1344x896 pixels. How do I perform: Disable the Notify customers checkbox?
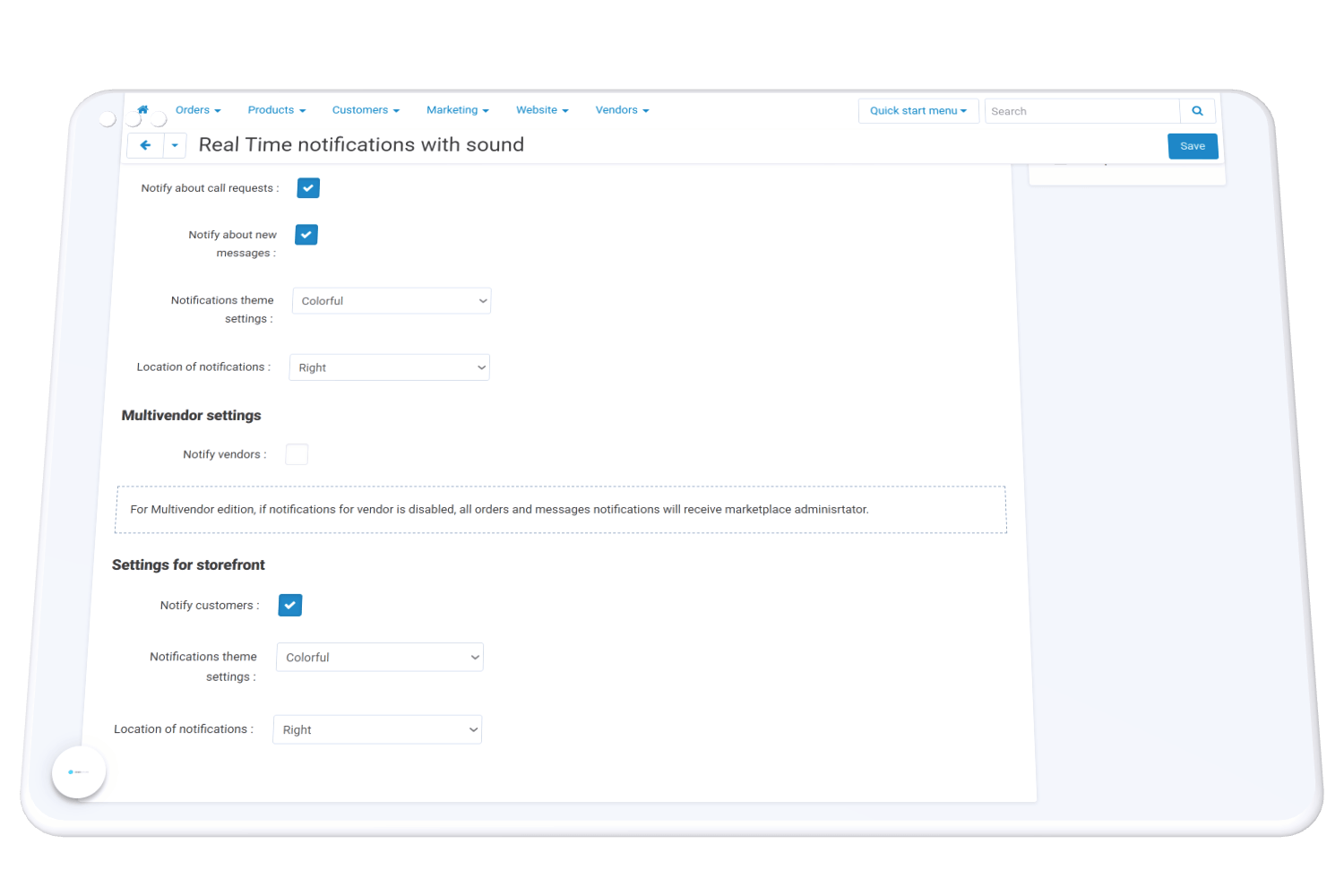click(x=290, y=606)
